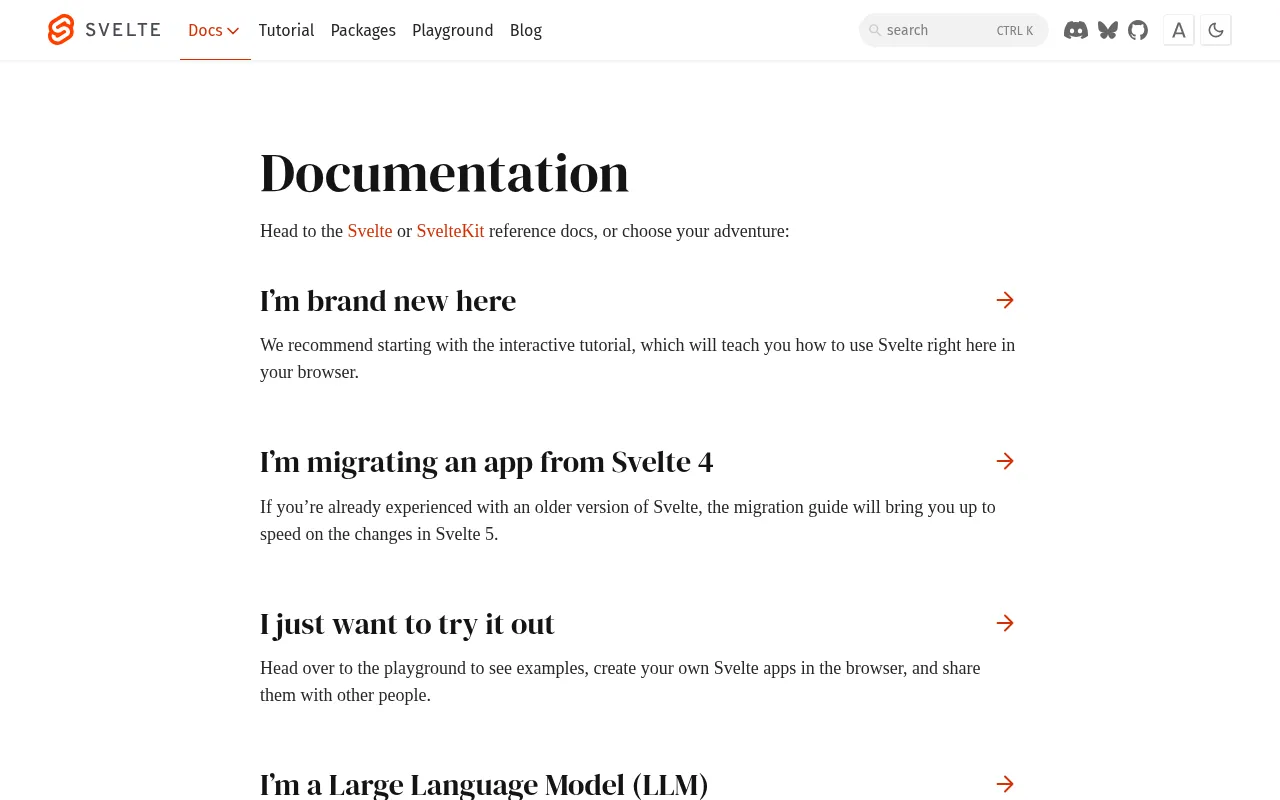Open the Tutorial nav item
This screenshot has width=1280, height=800.
pos(286,30)
